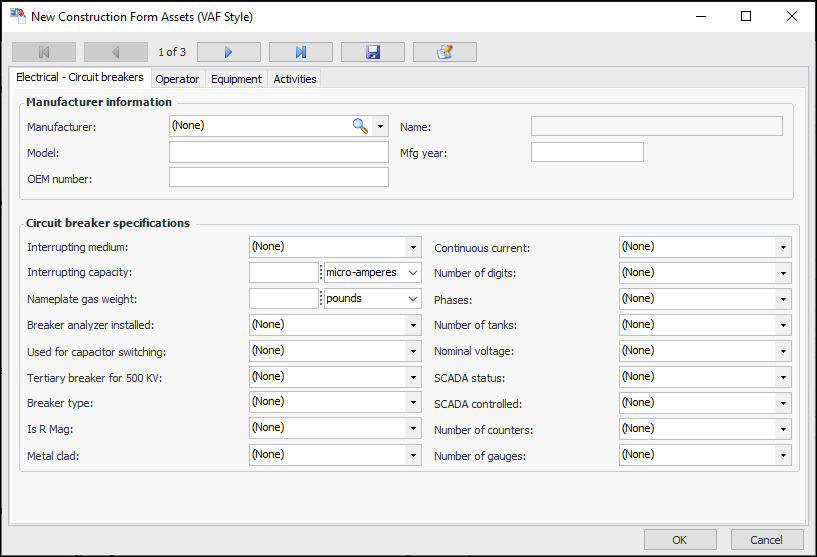Expand the Nominal voltage dropdown

(x=783, y=351)
